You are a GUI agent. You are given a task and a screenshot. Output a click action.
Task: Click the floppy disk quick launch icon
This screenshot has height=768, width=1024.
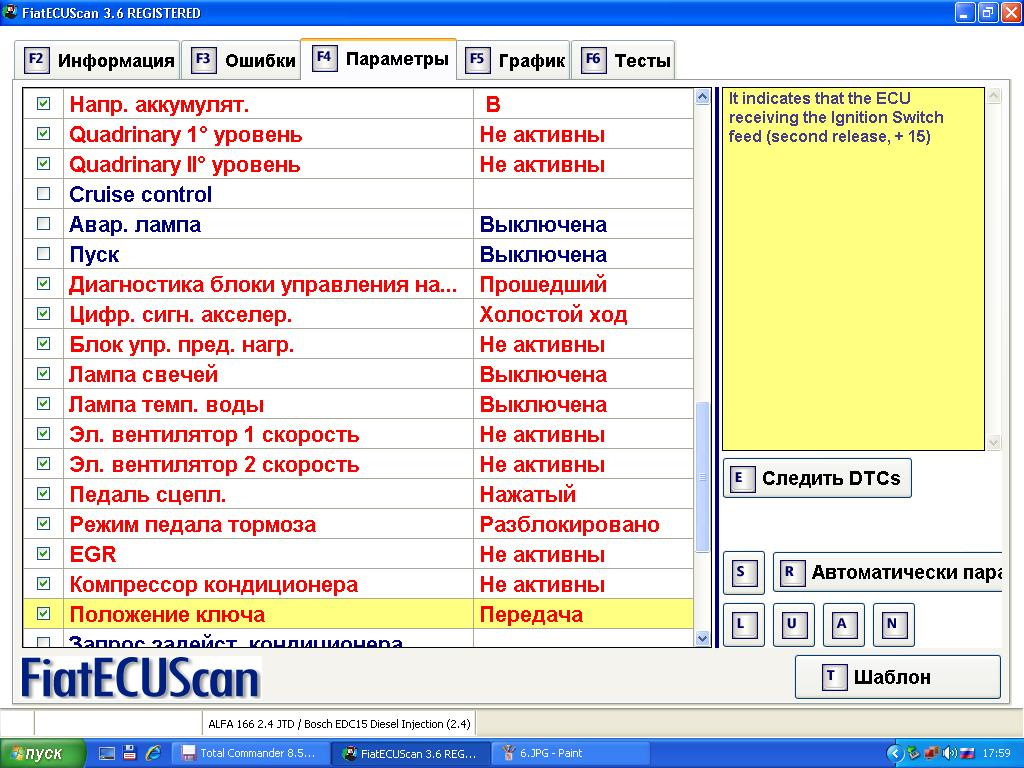tap(129, 753)
